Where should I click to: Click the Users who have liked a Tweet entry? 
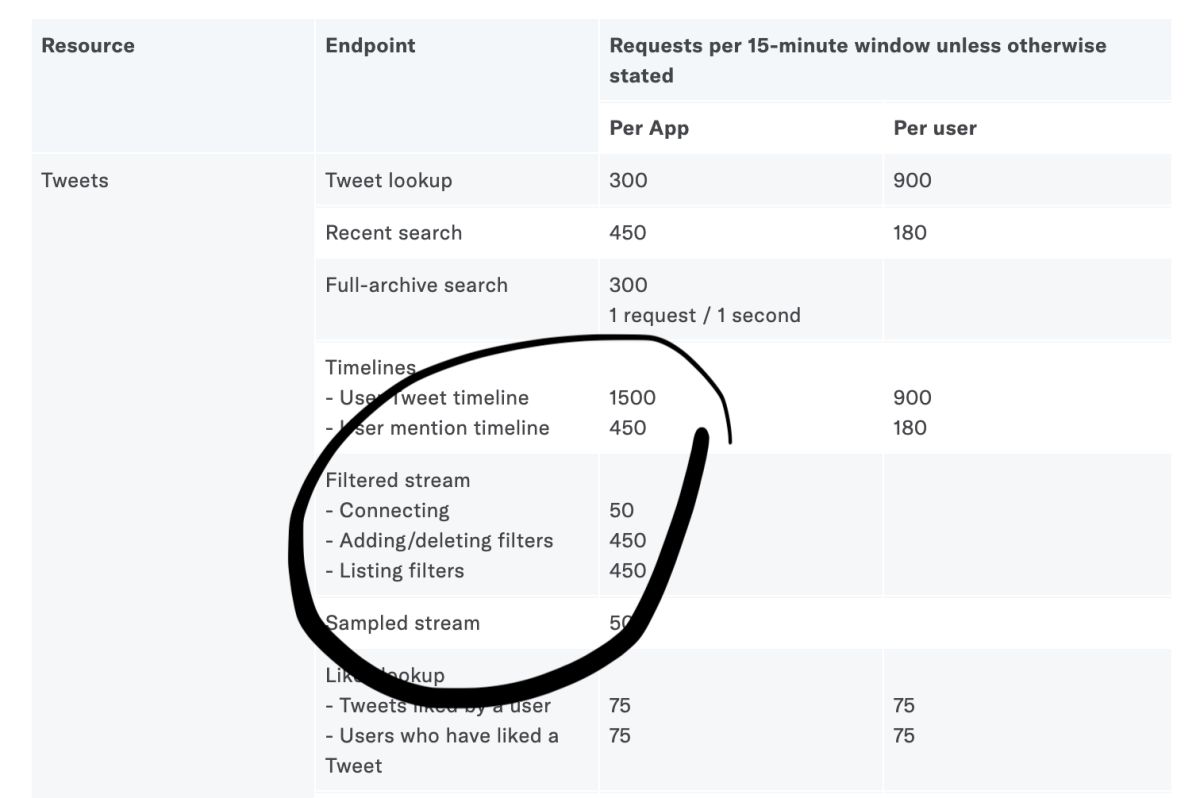pyautogui.click(x=442, y=751)
